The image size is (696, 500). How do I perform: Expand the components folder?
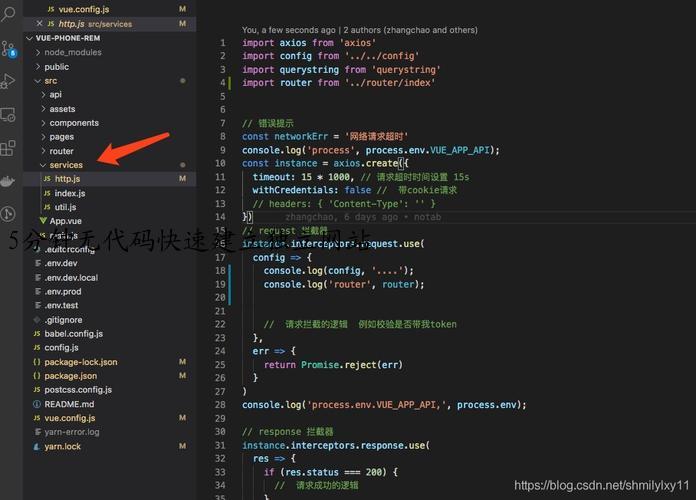(x=74, y=123)
